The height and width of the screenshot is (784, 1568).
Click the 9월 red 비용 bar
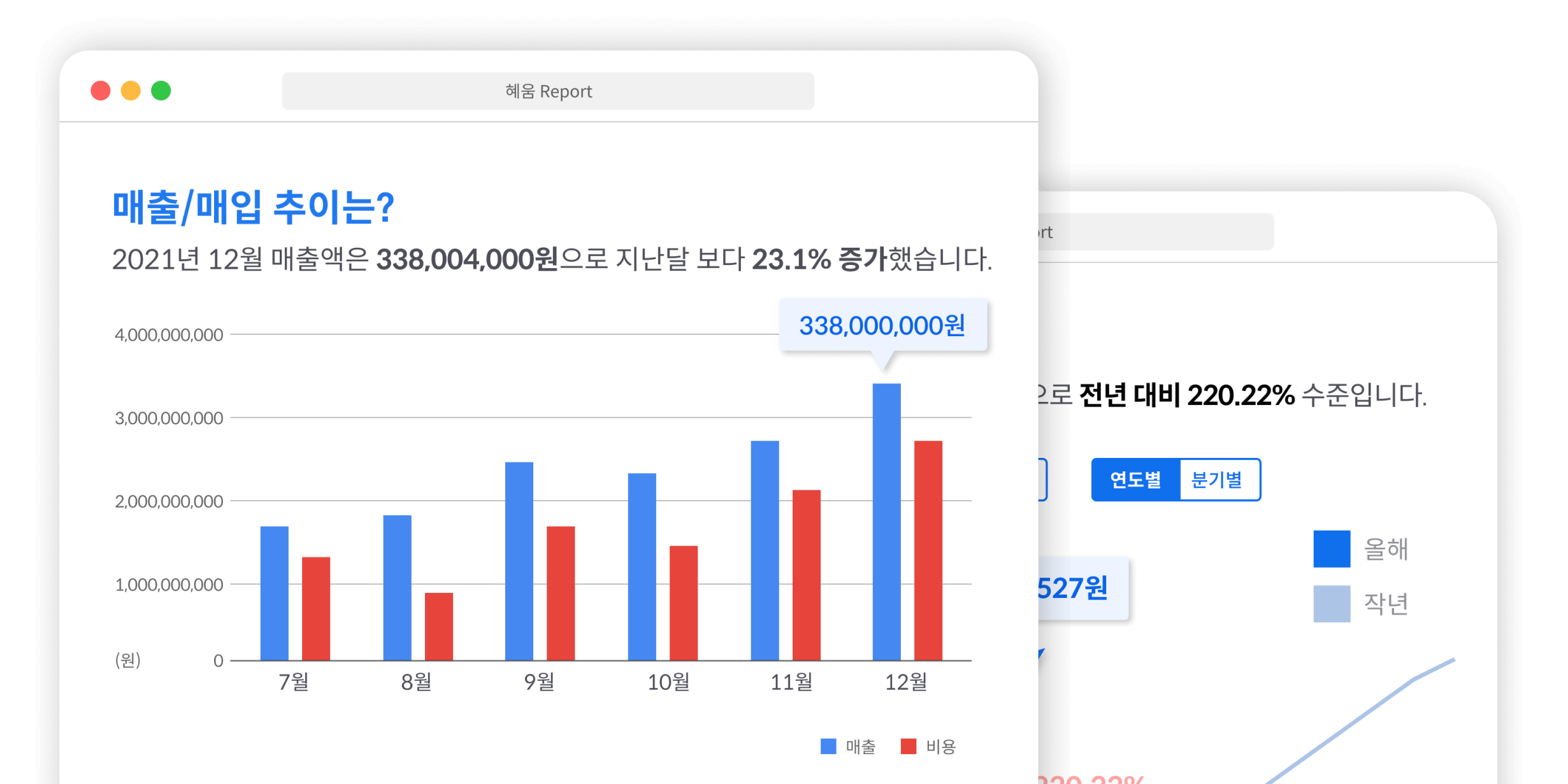click(x=561, y=594)
